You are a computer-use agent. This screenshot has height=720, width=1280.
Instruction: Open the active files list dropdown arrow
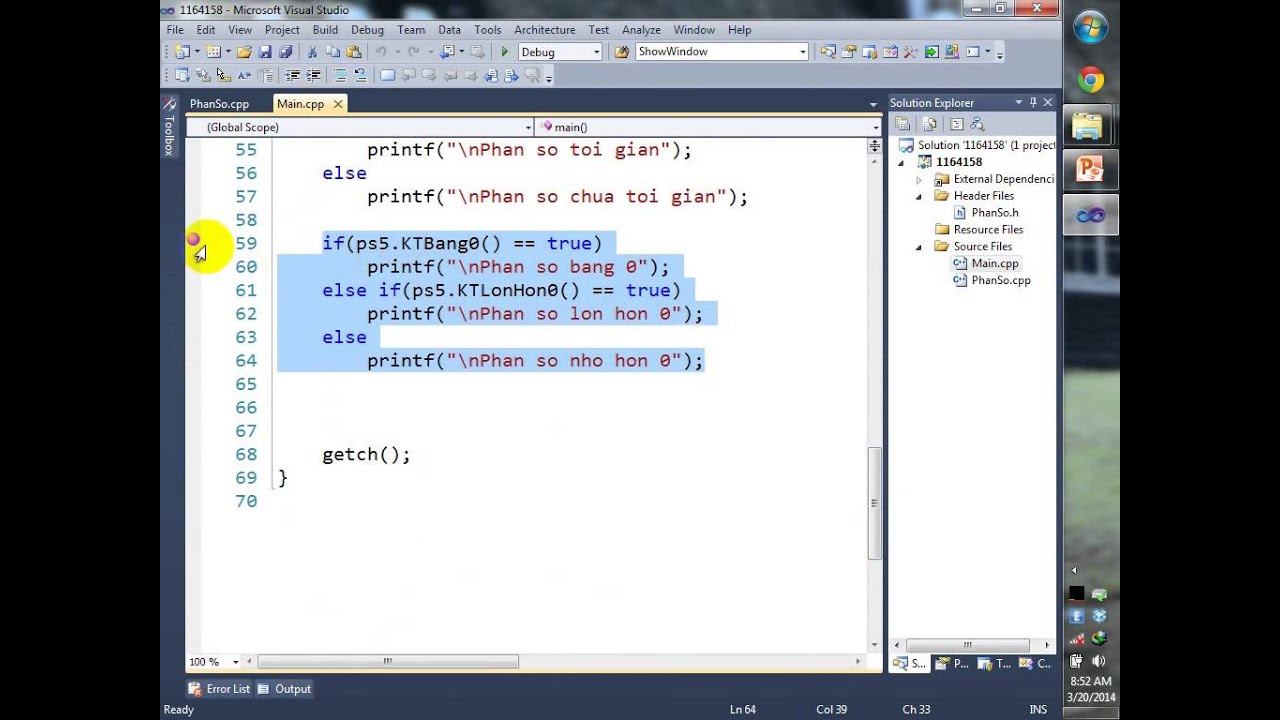[x=873, y=104]
